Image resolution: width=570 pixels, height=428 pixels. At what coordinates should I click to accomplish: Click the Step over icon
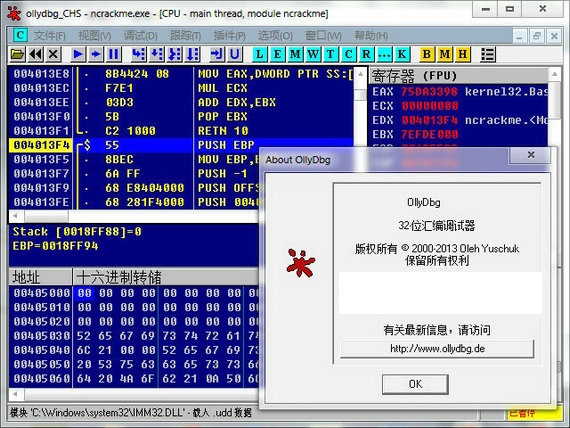(x=157, y=55)
